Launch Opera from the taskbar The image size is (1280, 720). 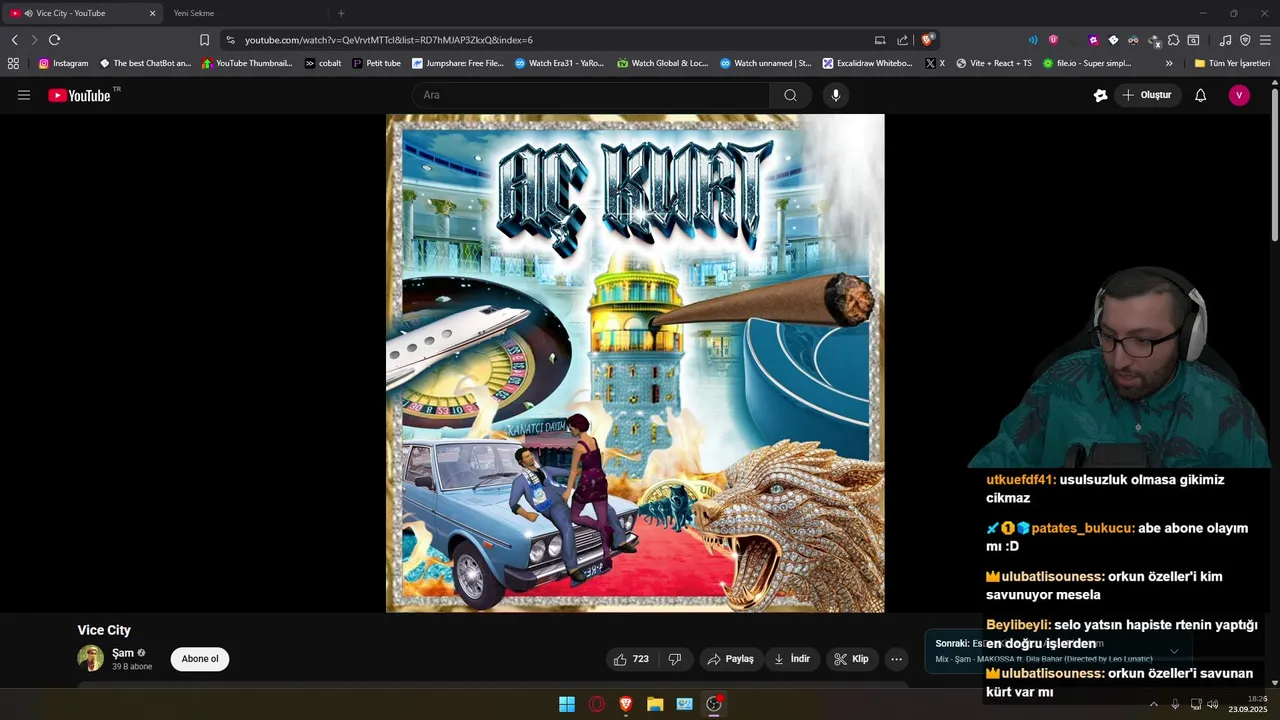point(597,704)
